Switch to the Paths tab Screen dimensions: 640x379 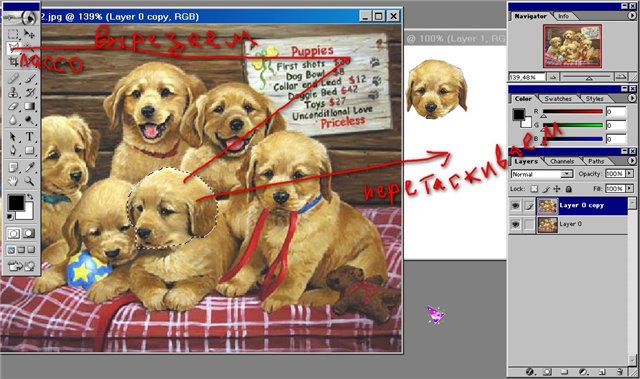pos(596,161)
